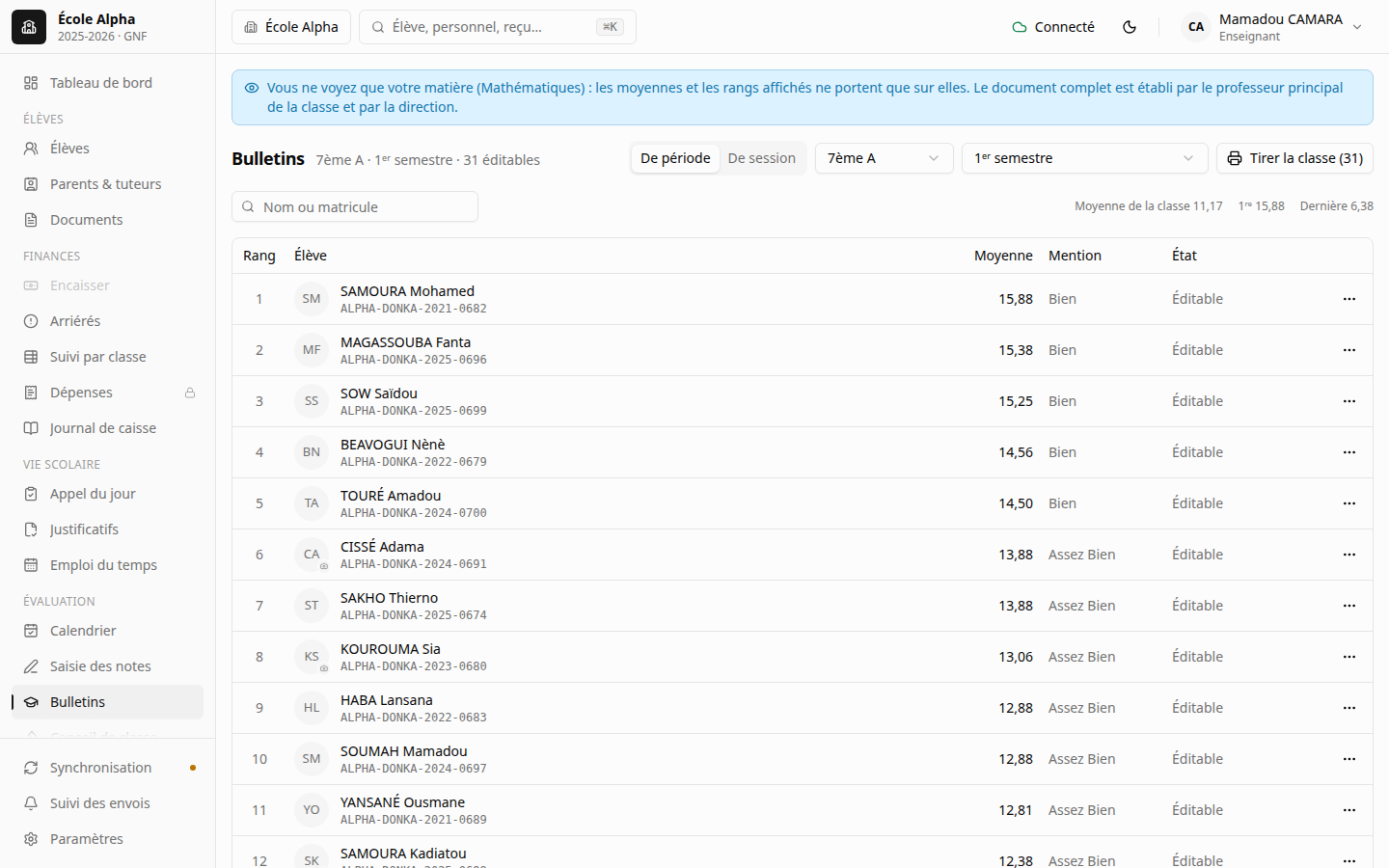
Task: Open Paramètres settings
Action: pyautogui.click(x=107, y=839)
